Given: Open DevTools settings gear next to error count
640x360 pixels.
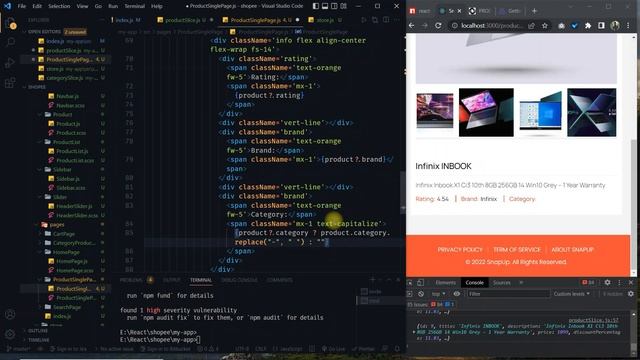Looking at the screenshot, I should (607, 282).
